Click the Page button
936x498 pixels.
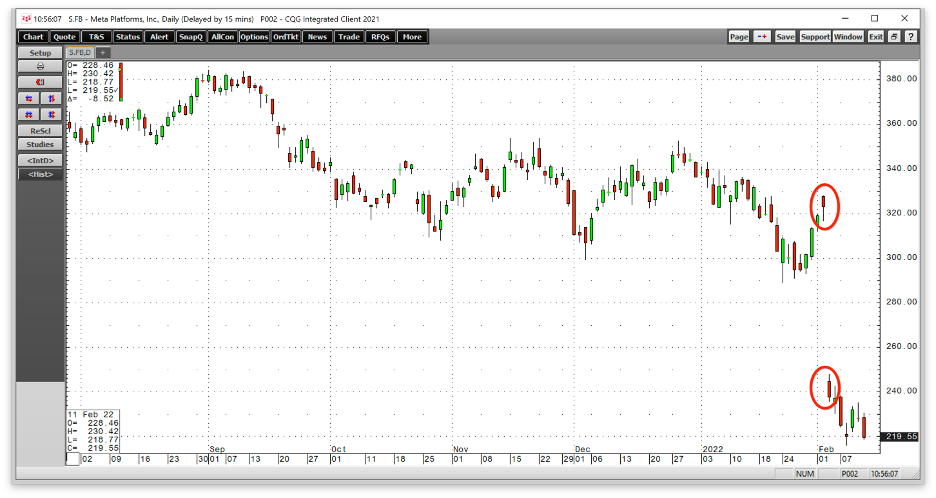(x=739, y=37)
